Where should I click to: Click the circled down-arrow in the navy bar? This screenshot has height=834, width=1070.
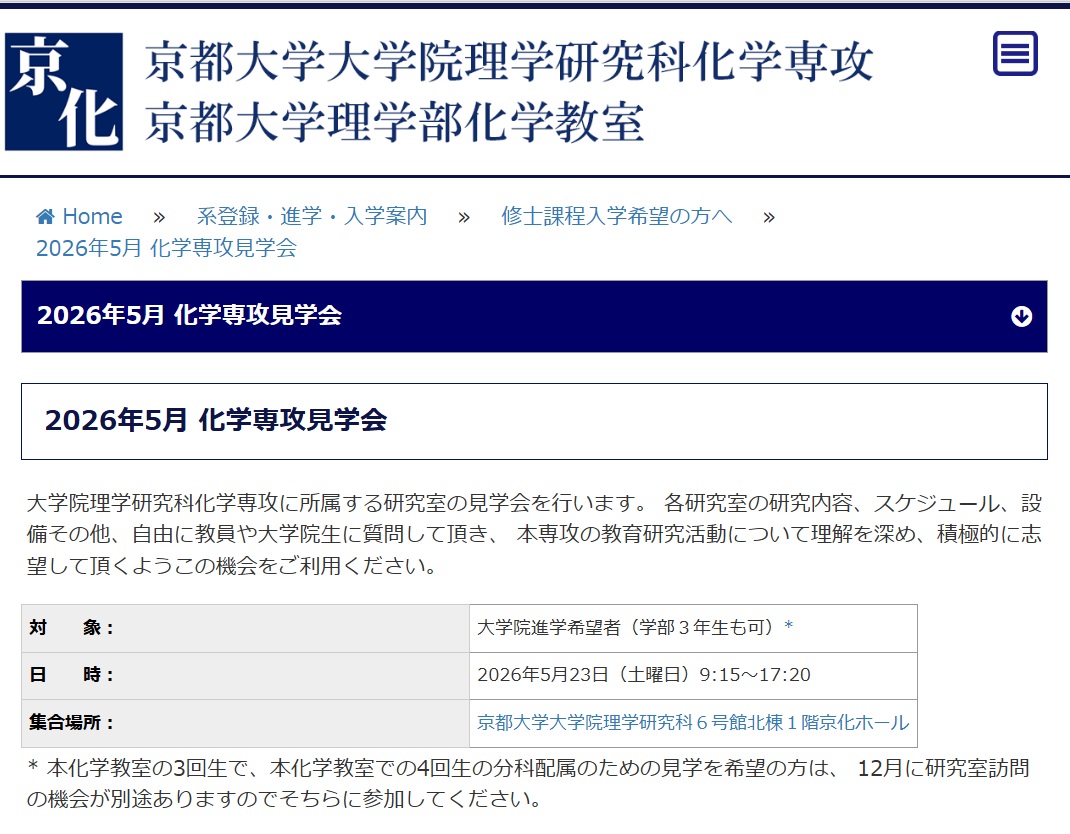[1021, 317]
